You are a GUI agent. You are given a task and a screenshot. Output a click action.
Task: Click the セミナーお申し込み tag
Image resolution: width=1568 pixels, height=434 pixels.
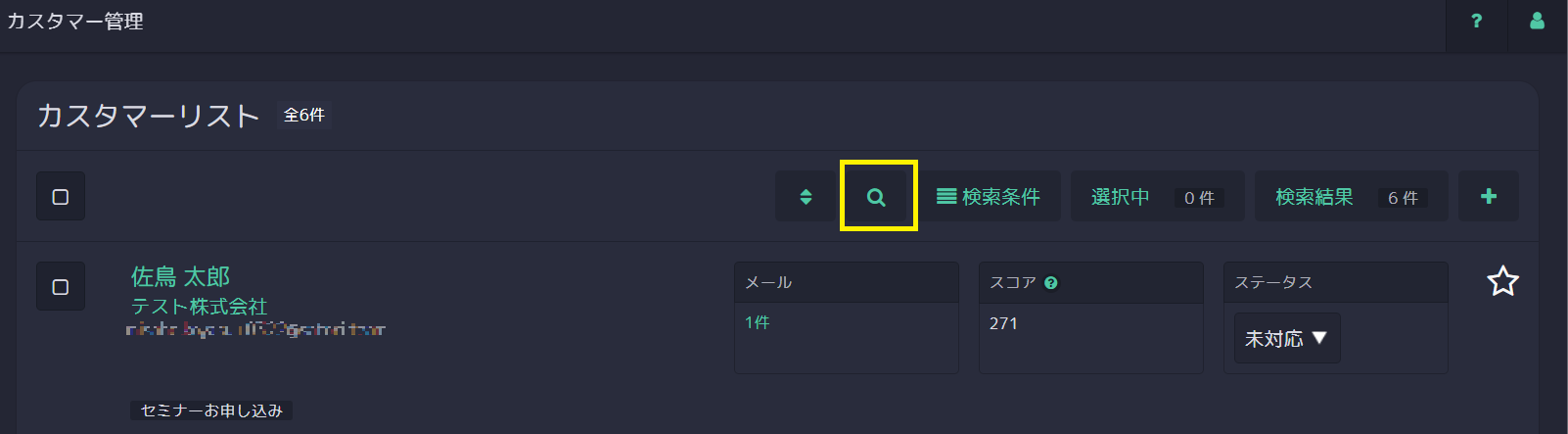[x=211, y=410]
